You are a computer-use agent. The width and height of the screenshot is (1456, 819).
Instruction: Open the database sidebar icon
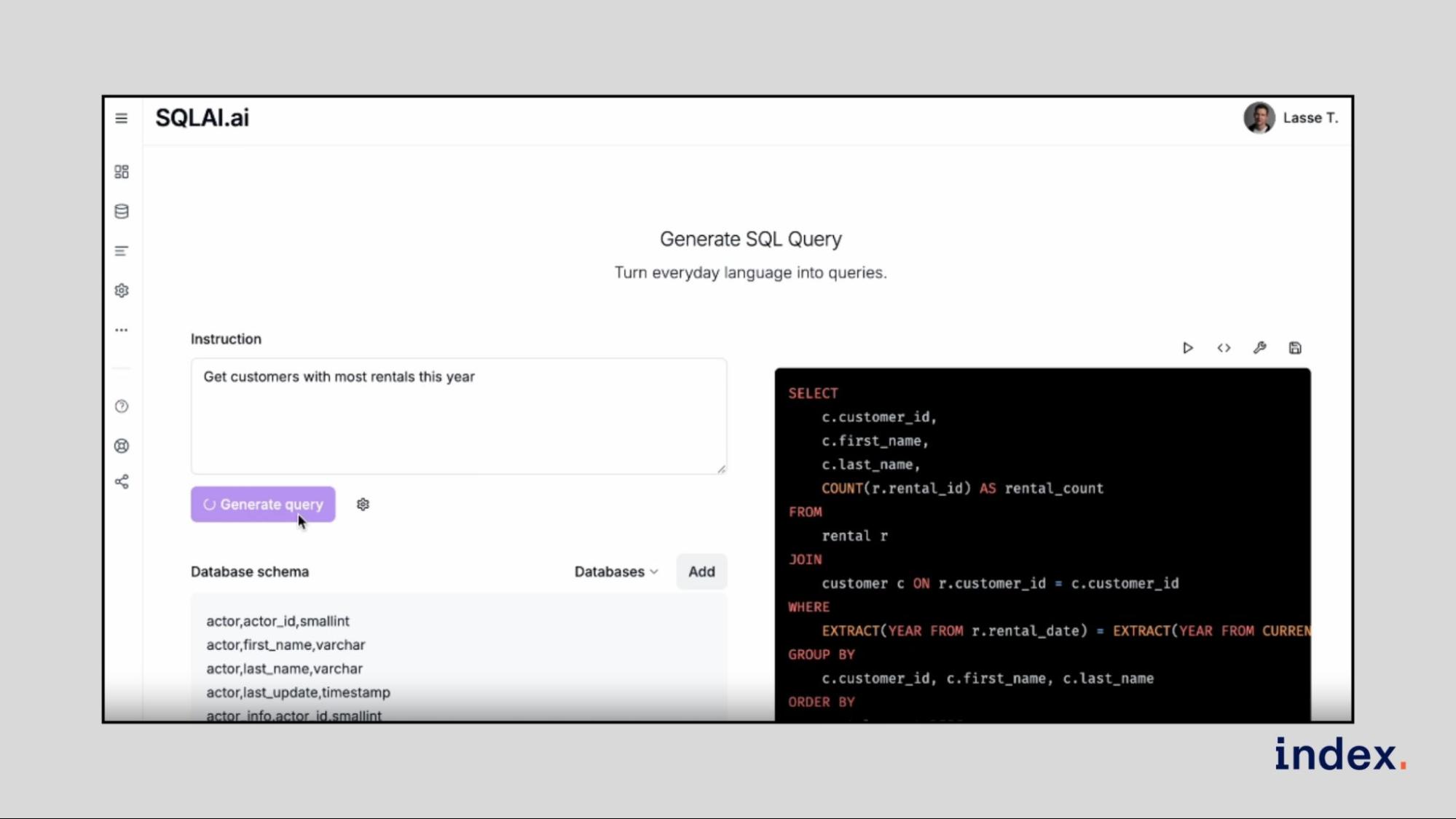[122, 211]
